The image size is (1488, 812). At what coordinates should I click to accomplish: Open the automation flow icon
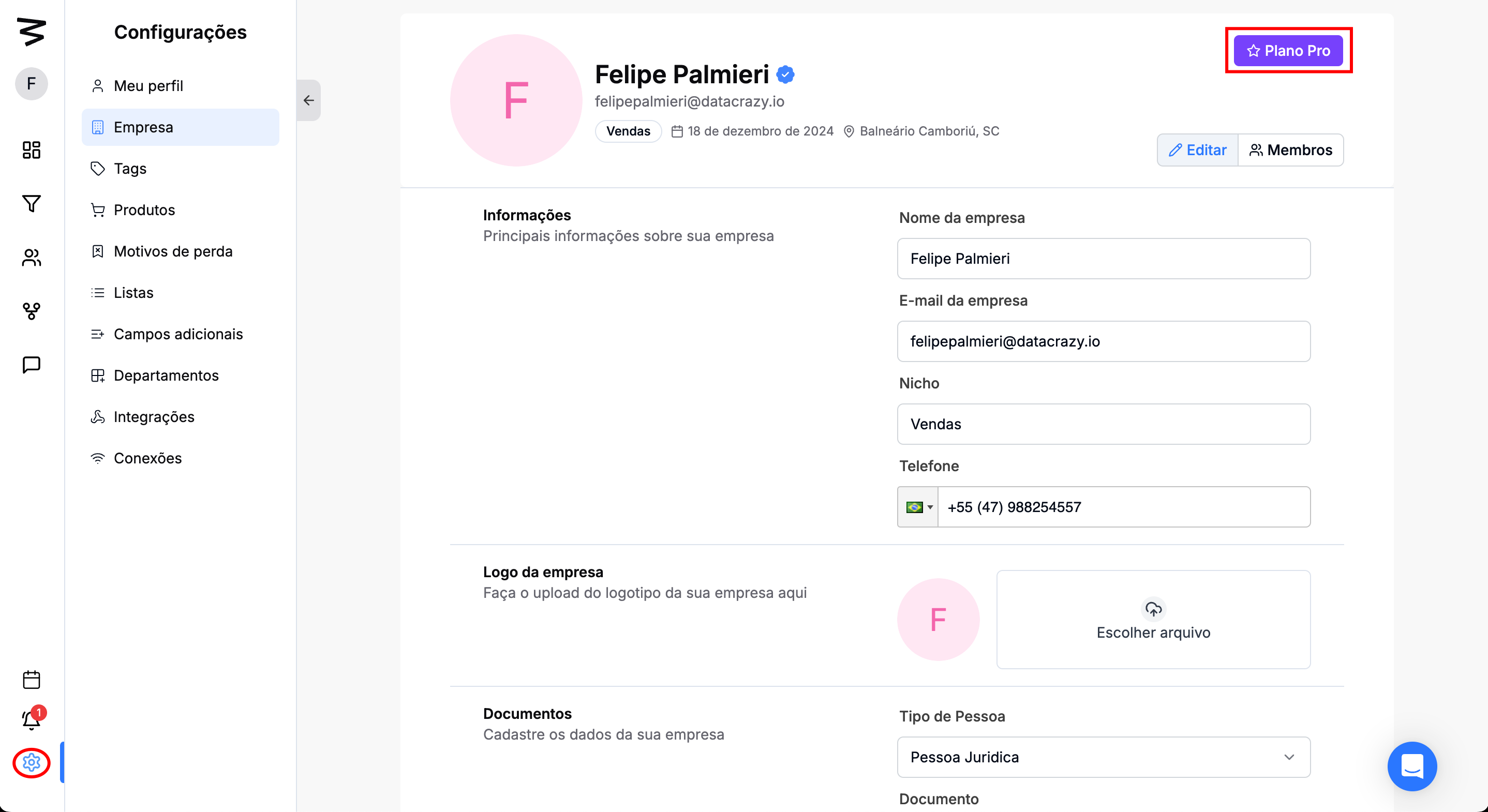(x=31, y=311)
